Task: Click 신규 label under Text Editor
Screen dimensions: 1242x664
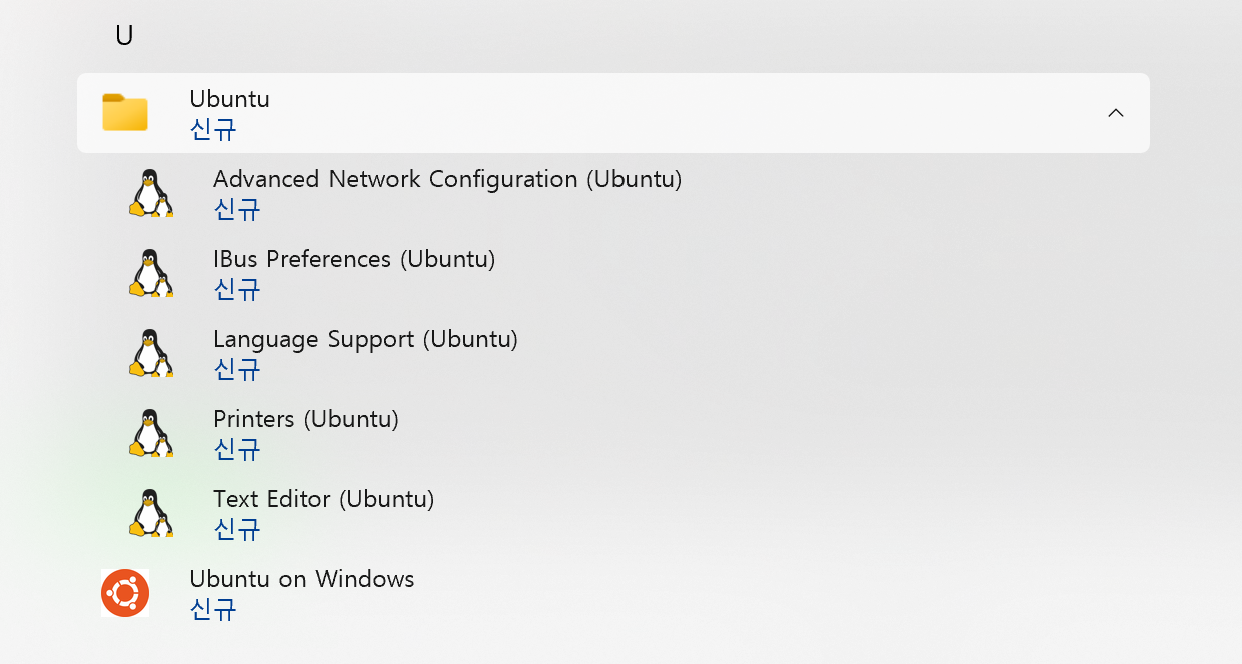Action: tap(237, 529)
